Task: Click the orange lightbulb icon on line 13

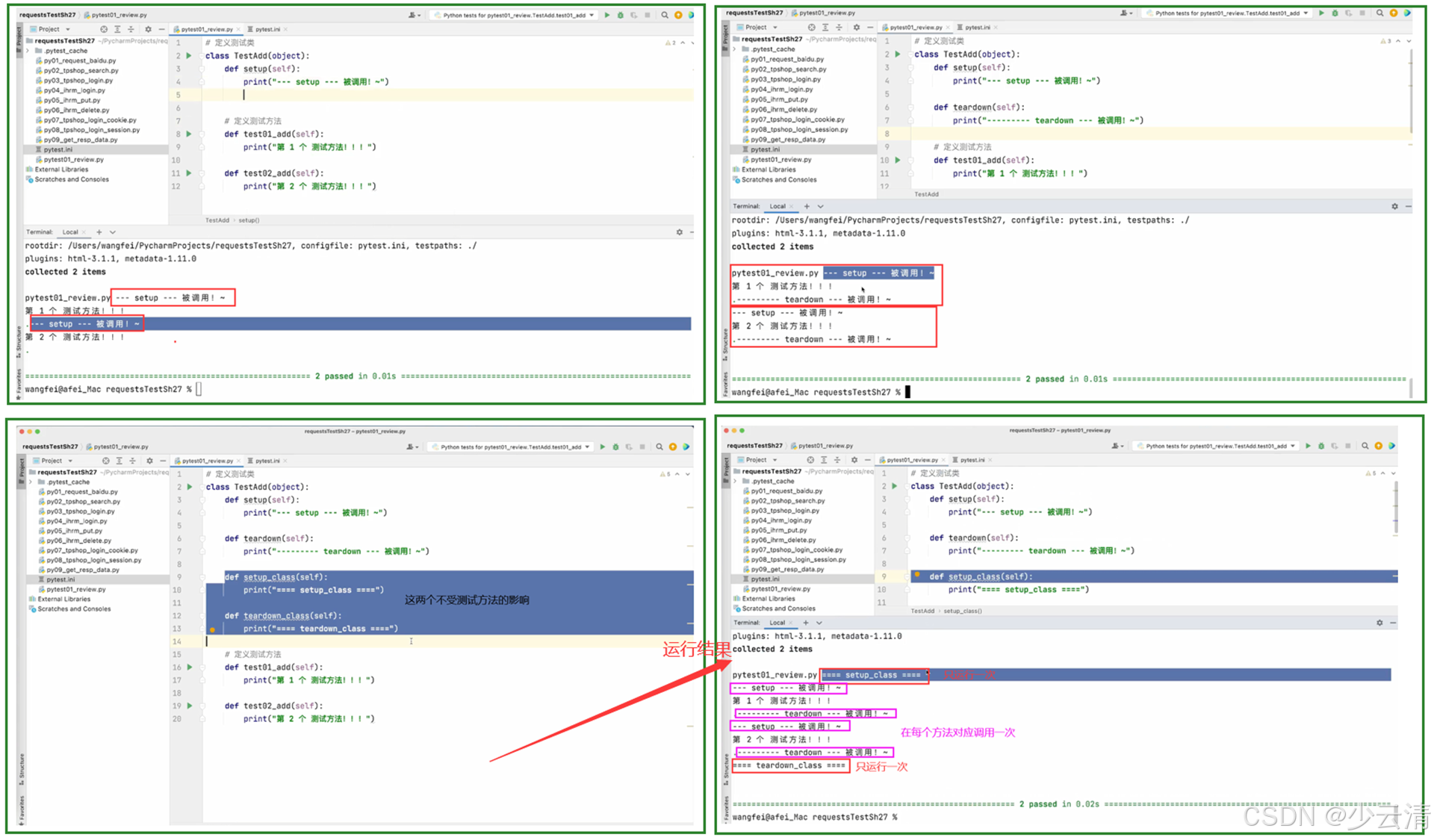Action: pyautogui.click(x=213, y=629)
